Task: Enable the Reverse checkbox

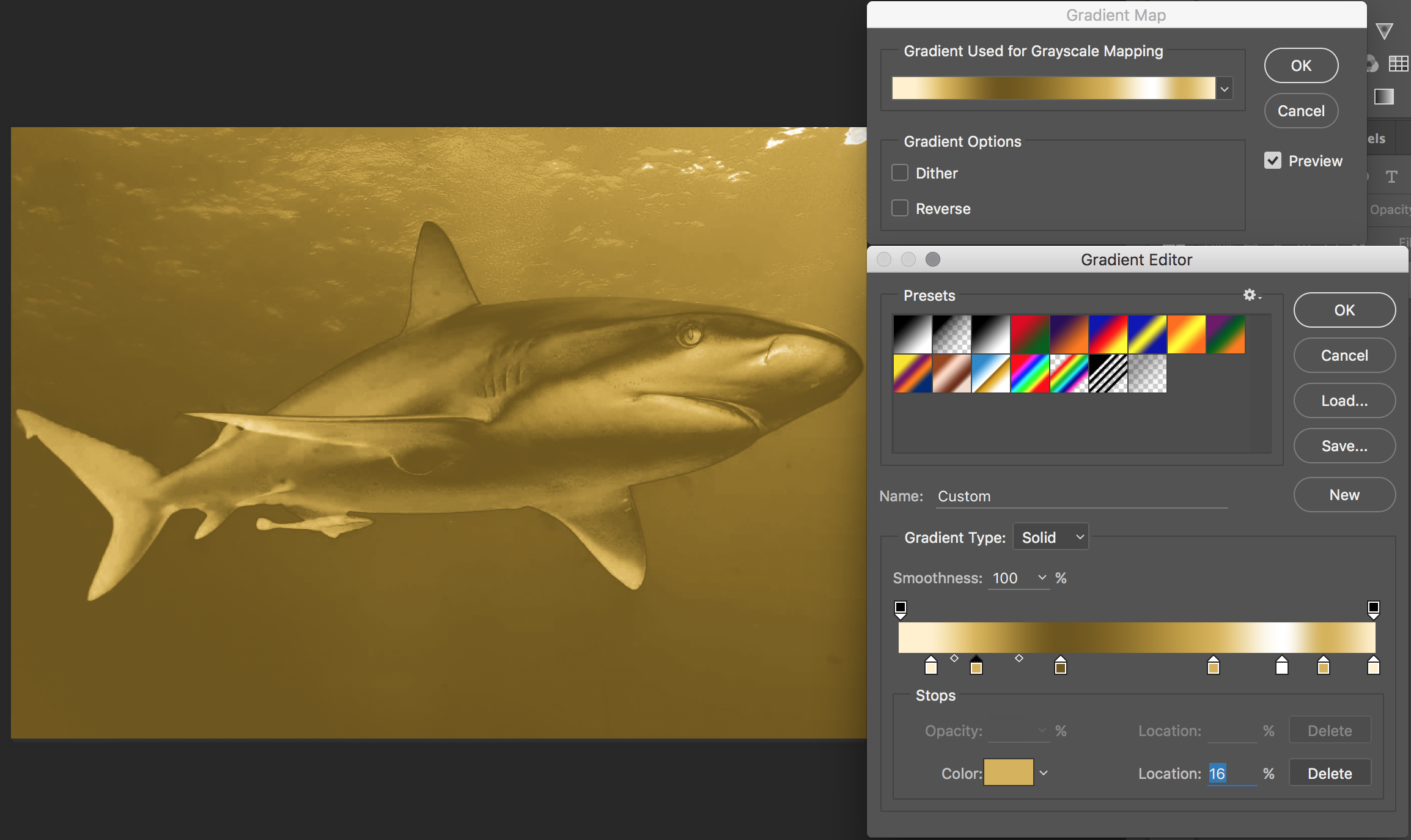Action: (x=900, y=208)
